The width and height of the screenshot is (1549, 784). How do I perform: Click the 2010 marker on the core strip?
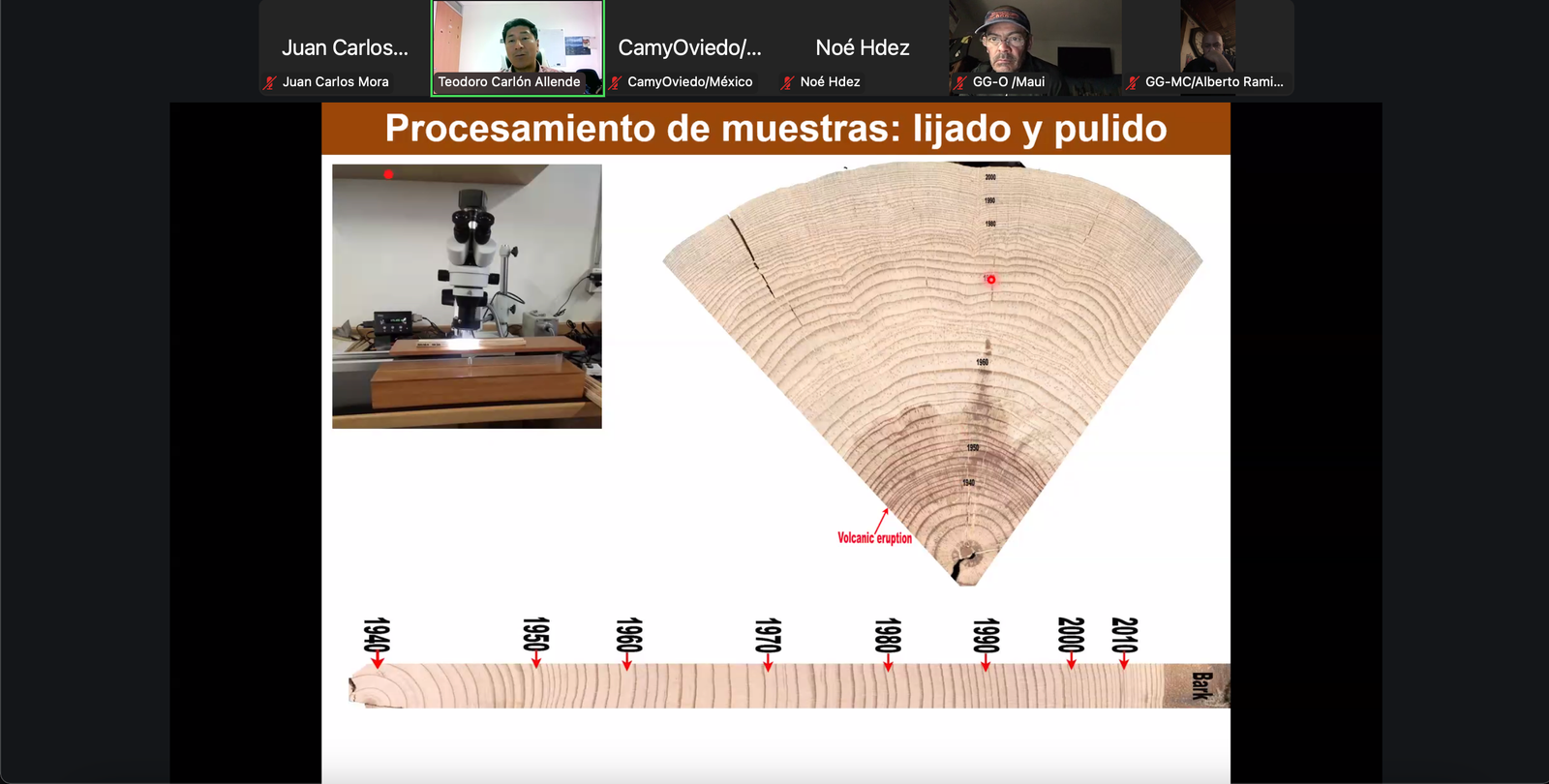tap(1124, 643)
